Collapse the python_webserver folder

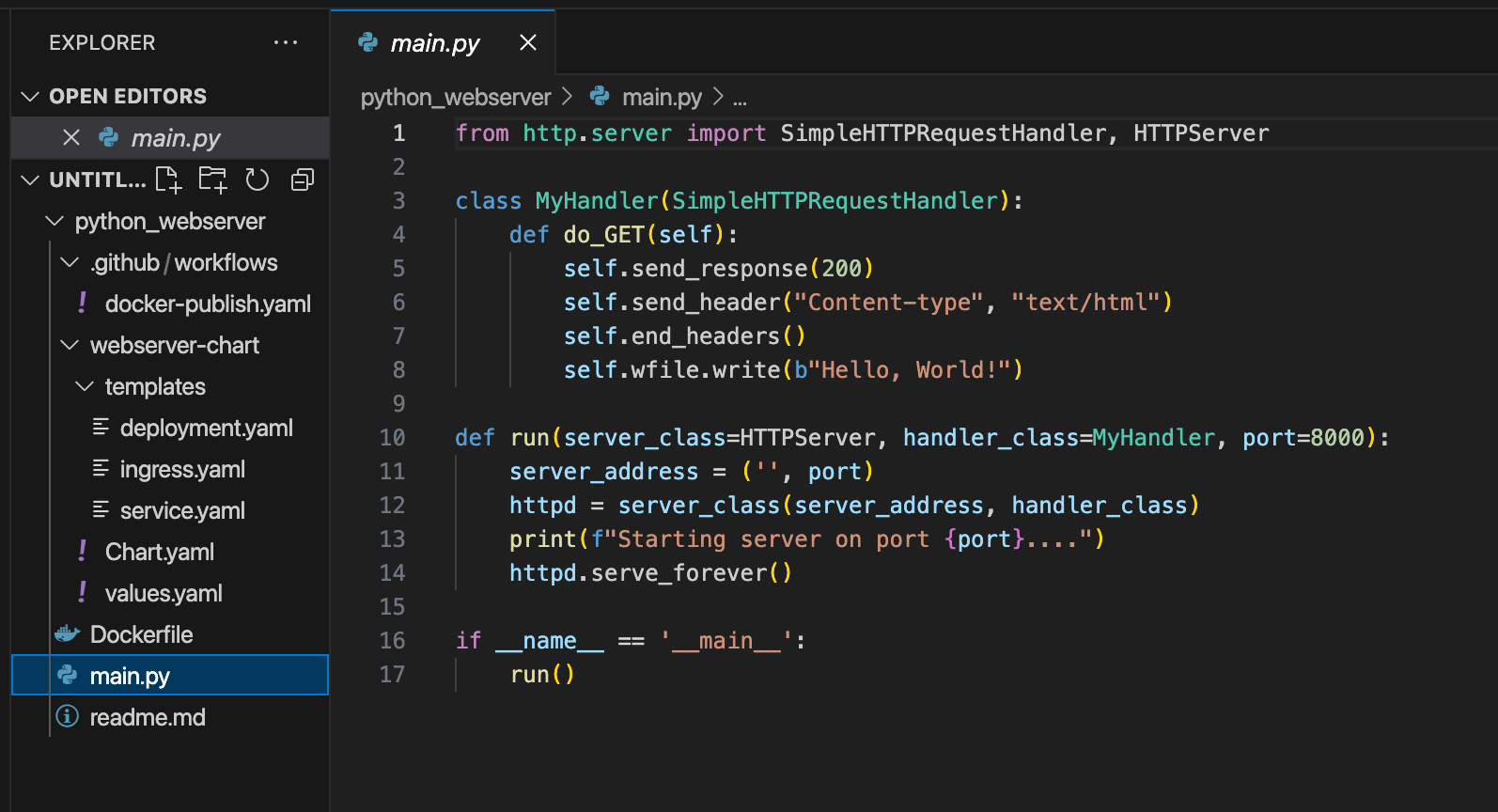[55, 221]
